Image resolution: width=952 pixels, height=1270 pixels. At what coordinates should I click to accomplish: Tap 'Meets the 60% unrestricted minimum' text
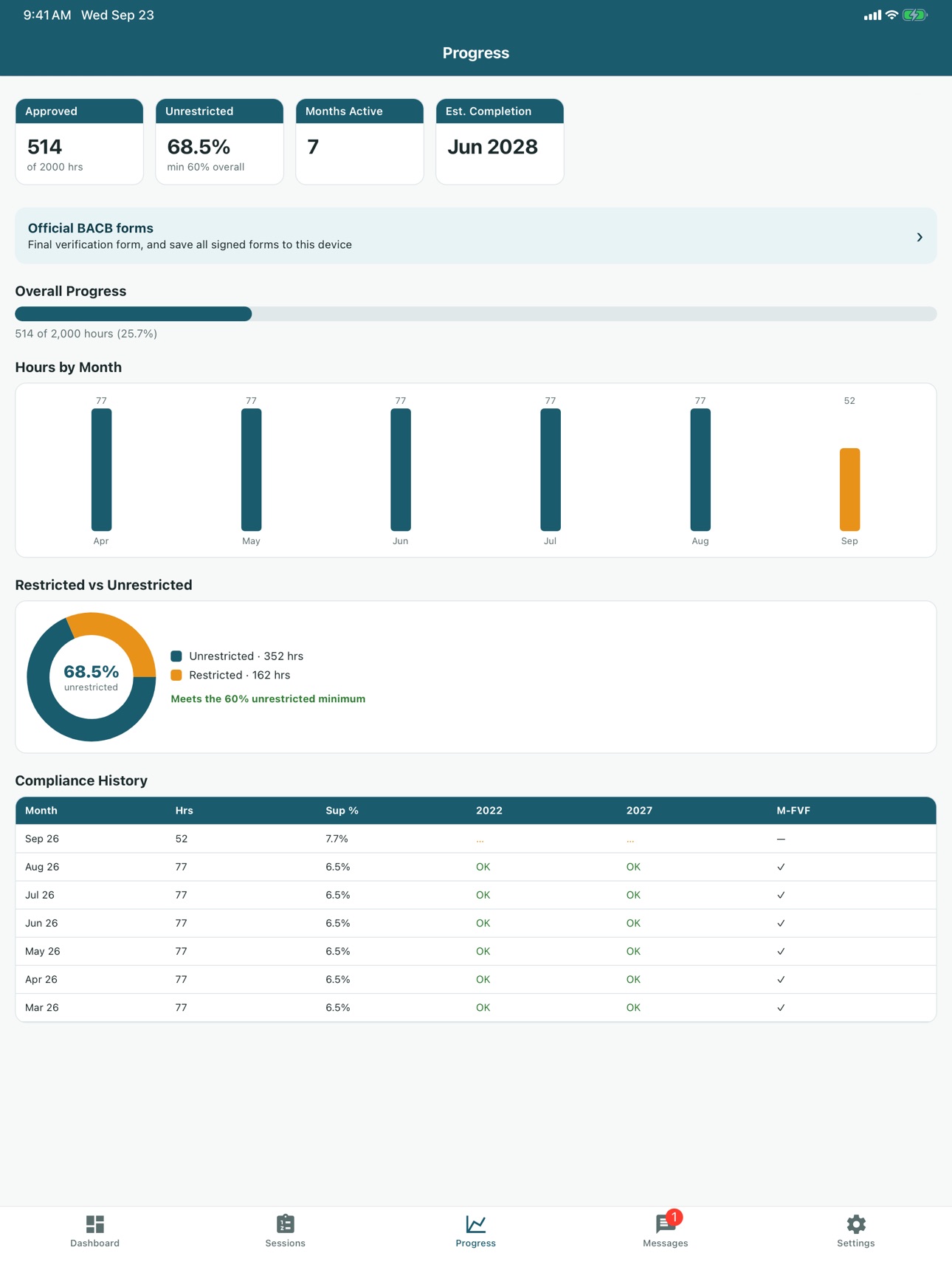tap(268, 698)
